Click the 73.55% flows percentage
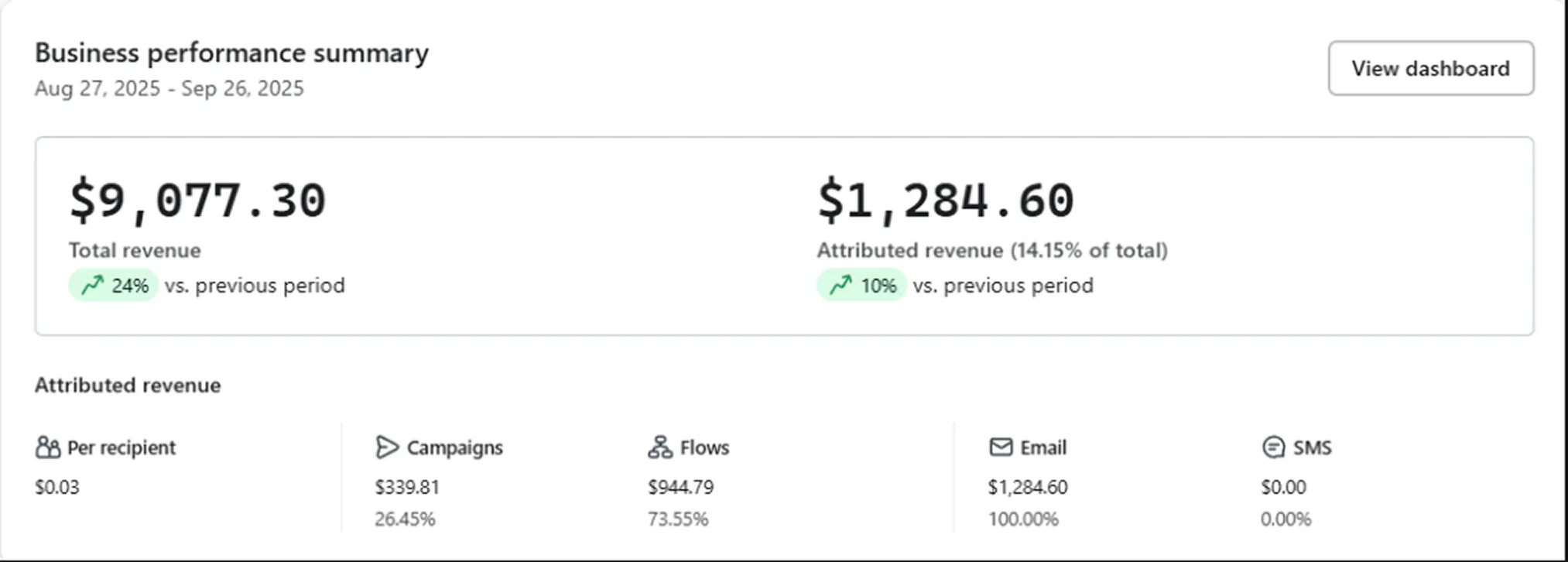This screenshot has height=562, width=1568. pyautogui.click(x=678, y=519)
